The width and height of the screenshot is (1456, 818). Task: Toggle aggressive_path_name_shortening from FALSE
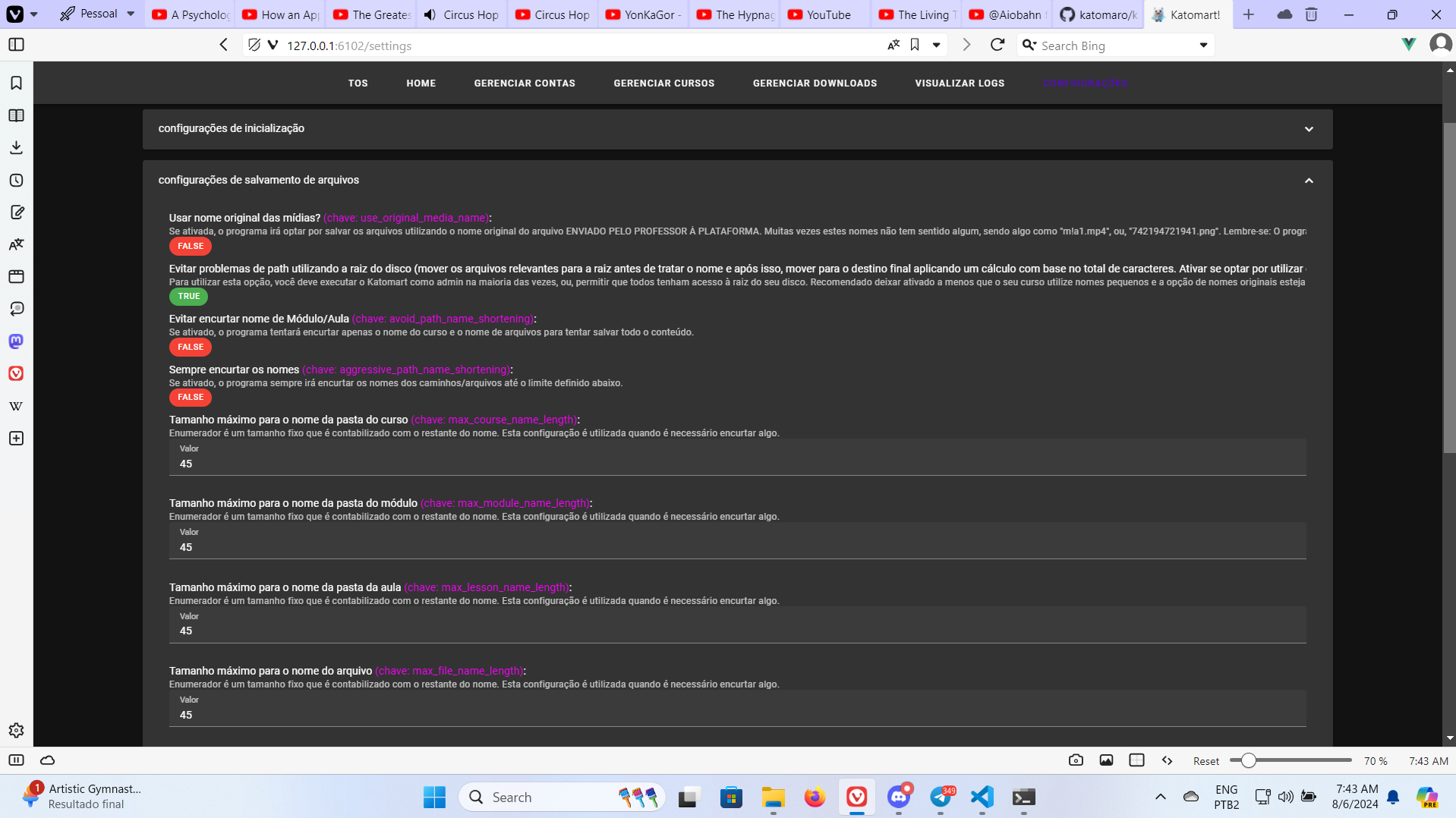pos(190,397)
